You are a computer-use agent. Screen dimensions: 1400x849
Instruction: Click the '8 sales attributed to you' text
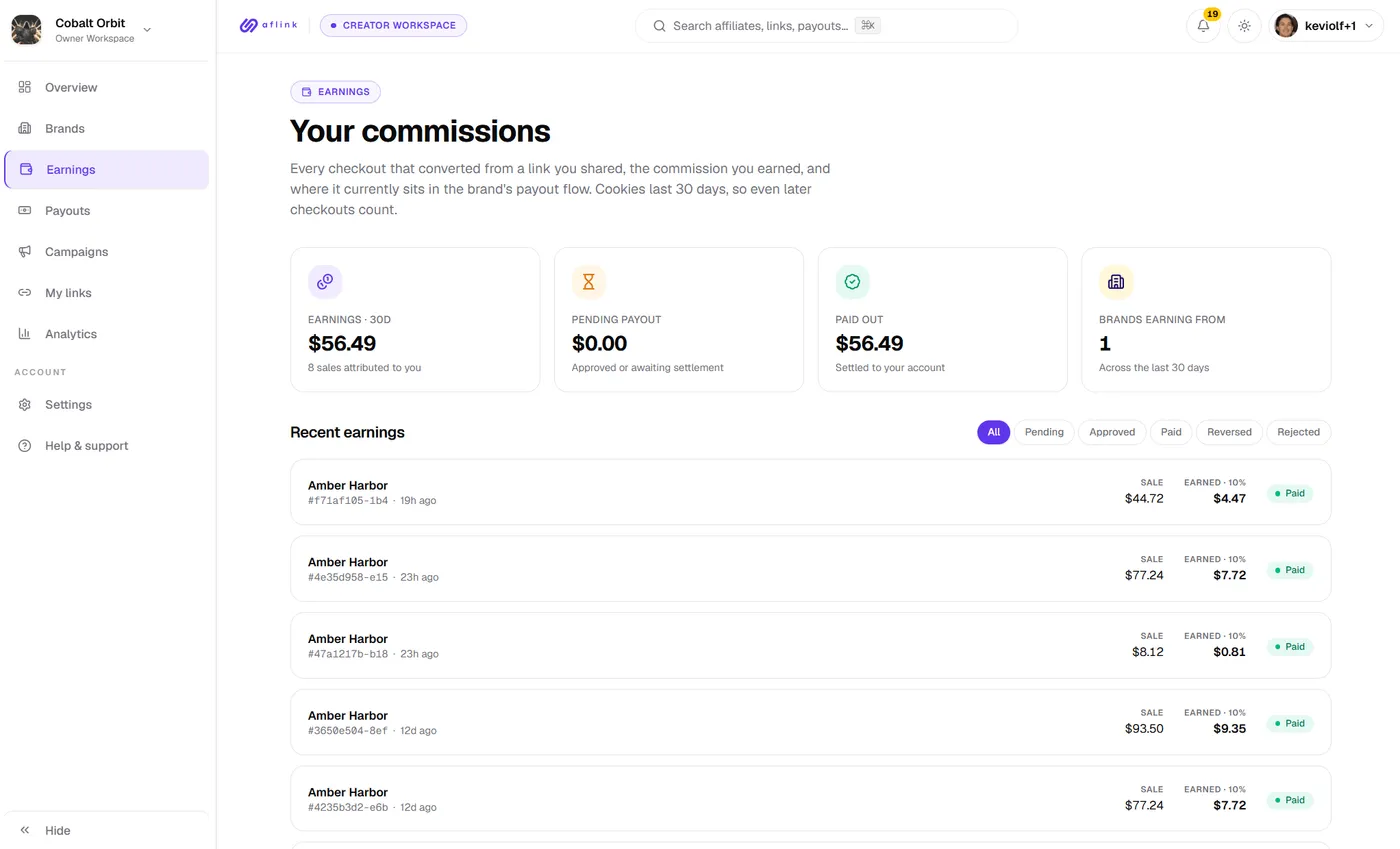click(364, 368)
